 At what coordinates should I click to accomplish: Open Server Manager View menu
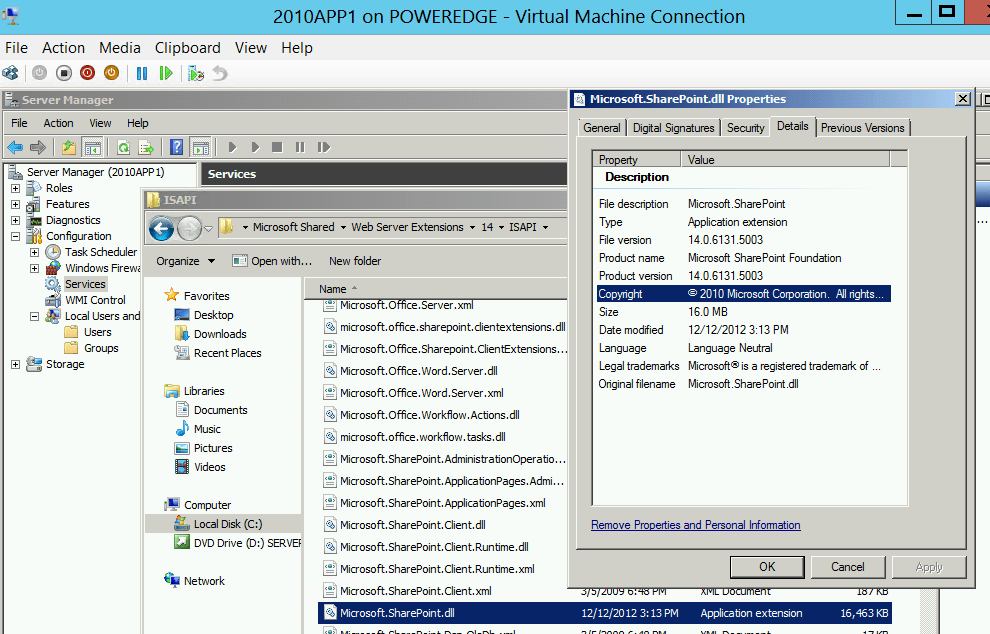click(100, 123)
